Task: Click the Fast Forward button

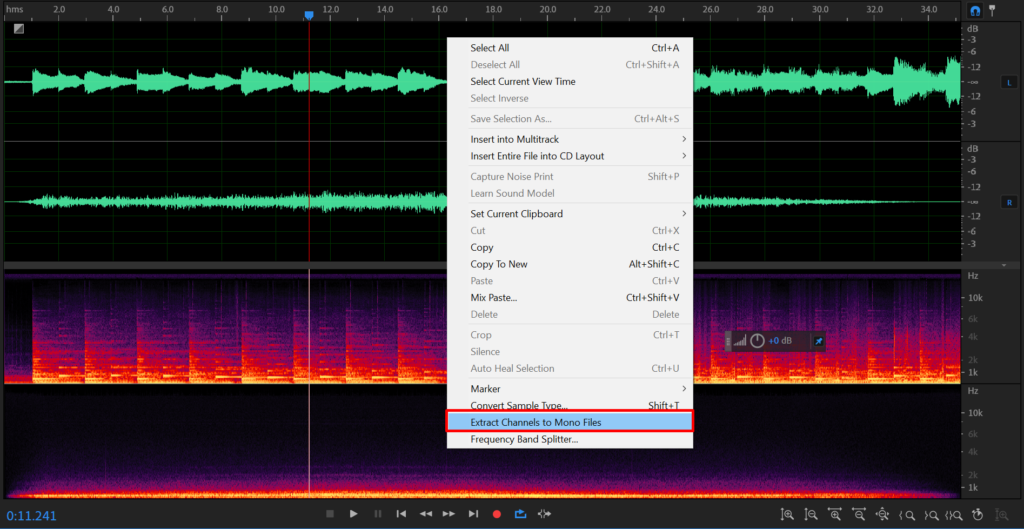Action: 449,514
